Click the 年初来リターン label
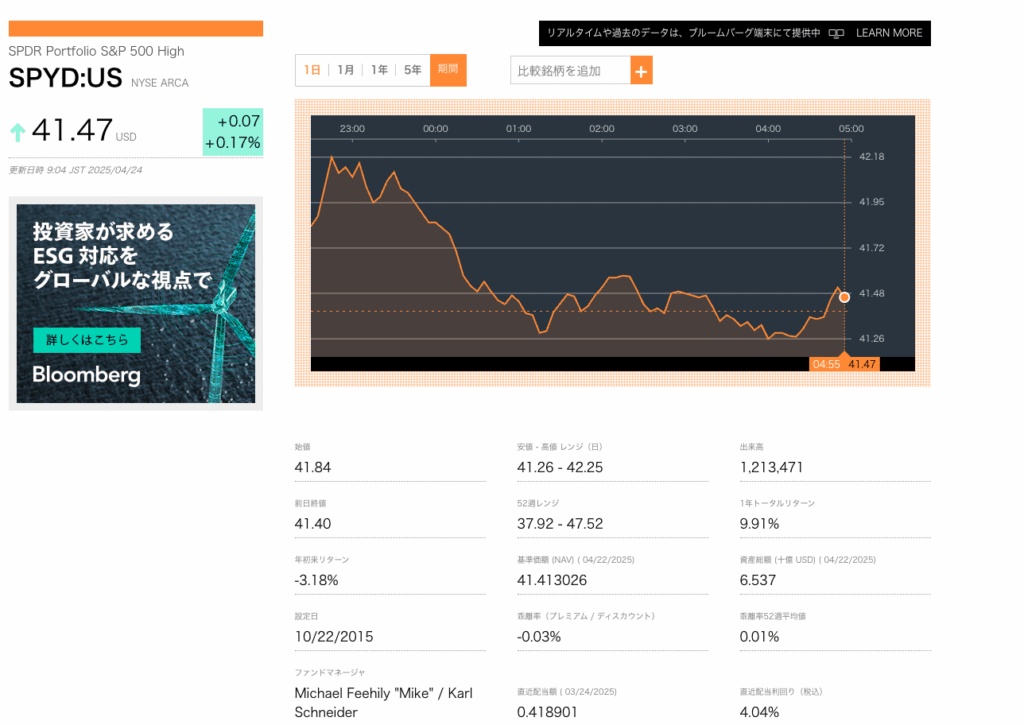This screenshot has height=725, width=1024. (322, 560)
